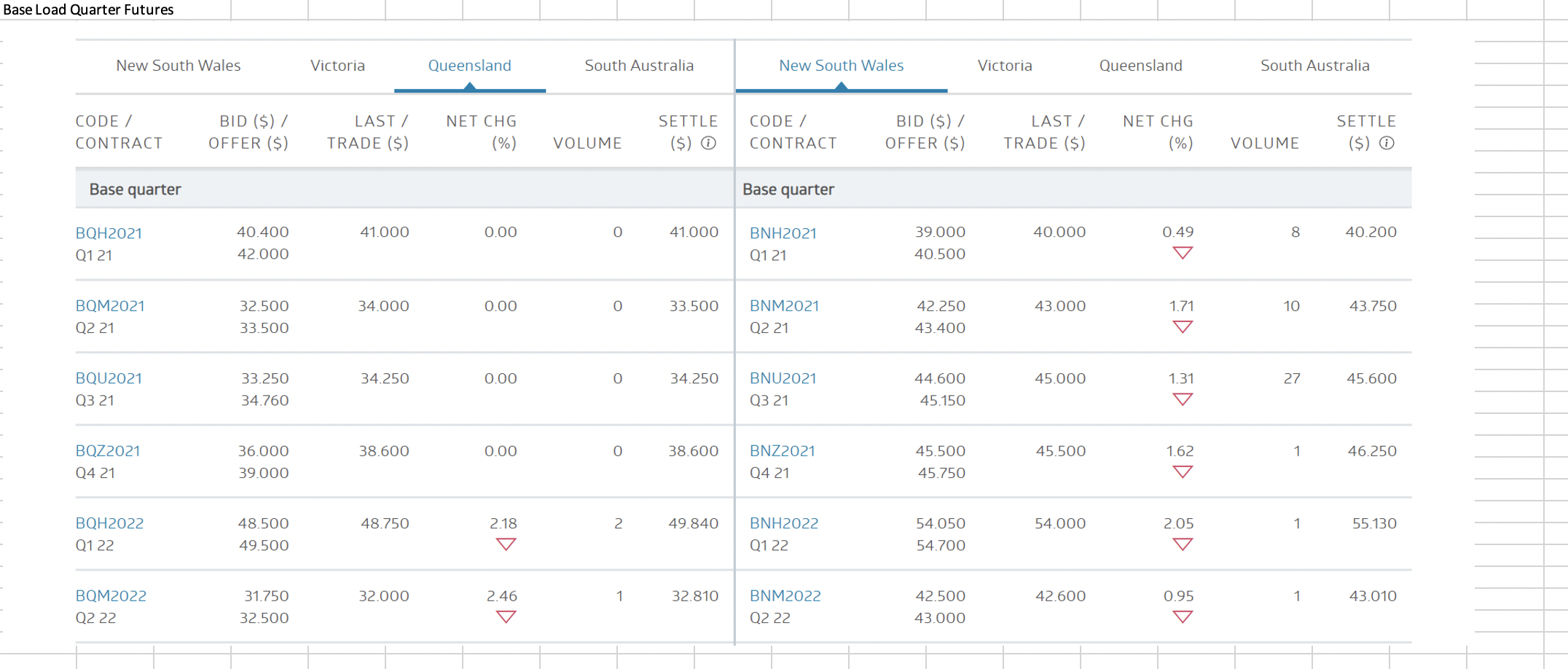The image size is (1568, 669).
Task: Click the red down-triangle in the BNH2022 row
Action: pos(1183,544)
